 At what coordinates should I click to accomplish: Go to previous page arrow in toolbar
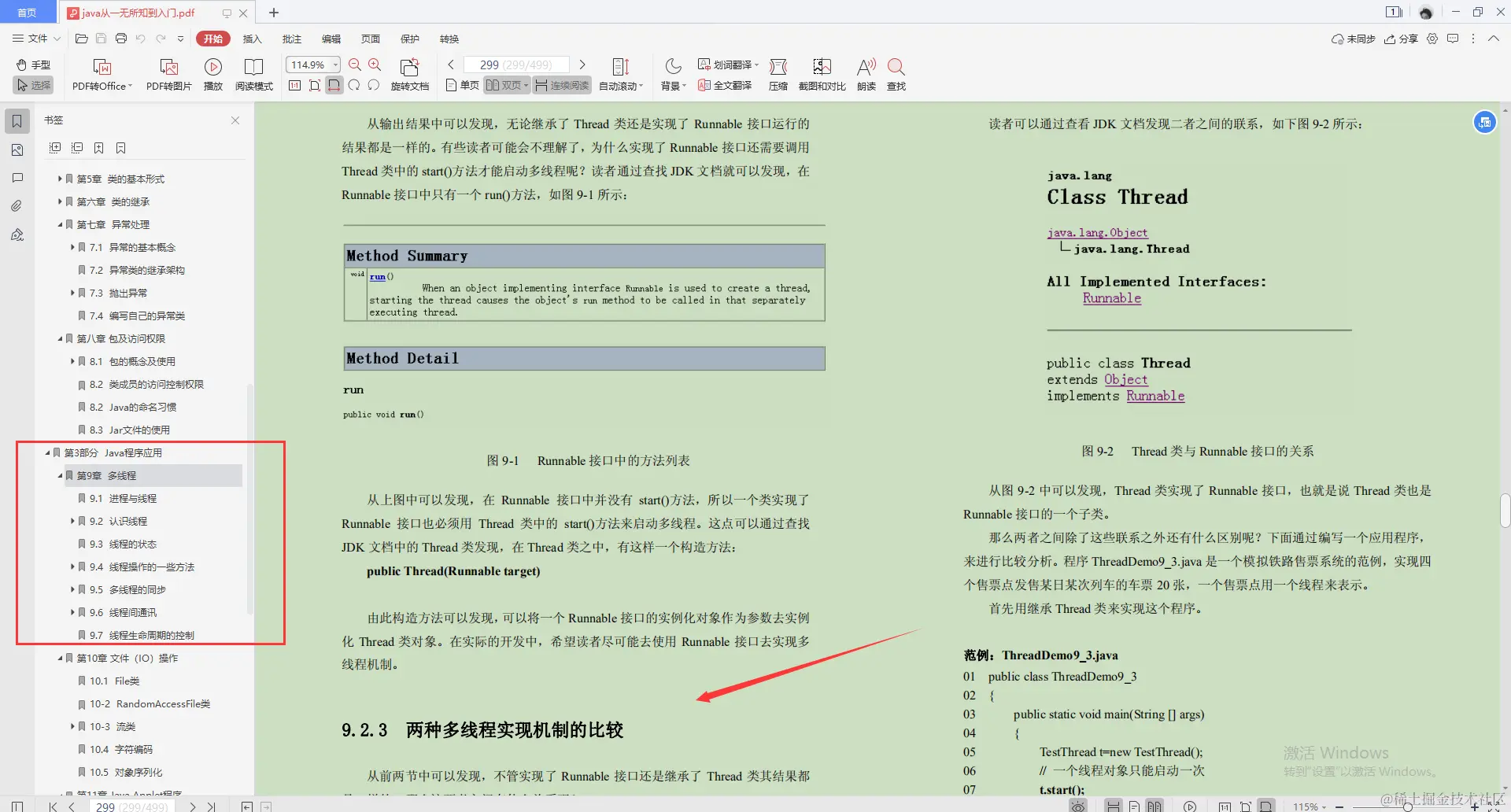[451, 65]
